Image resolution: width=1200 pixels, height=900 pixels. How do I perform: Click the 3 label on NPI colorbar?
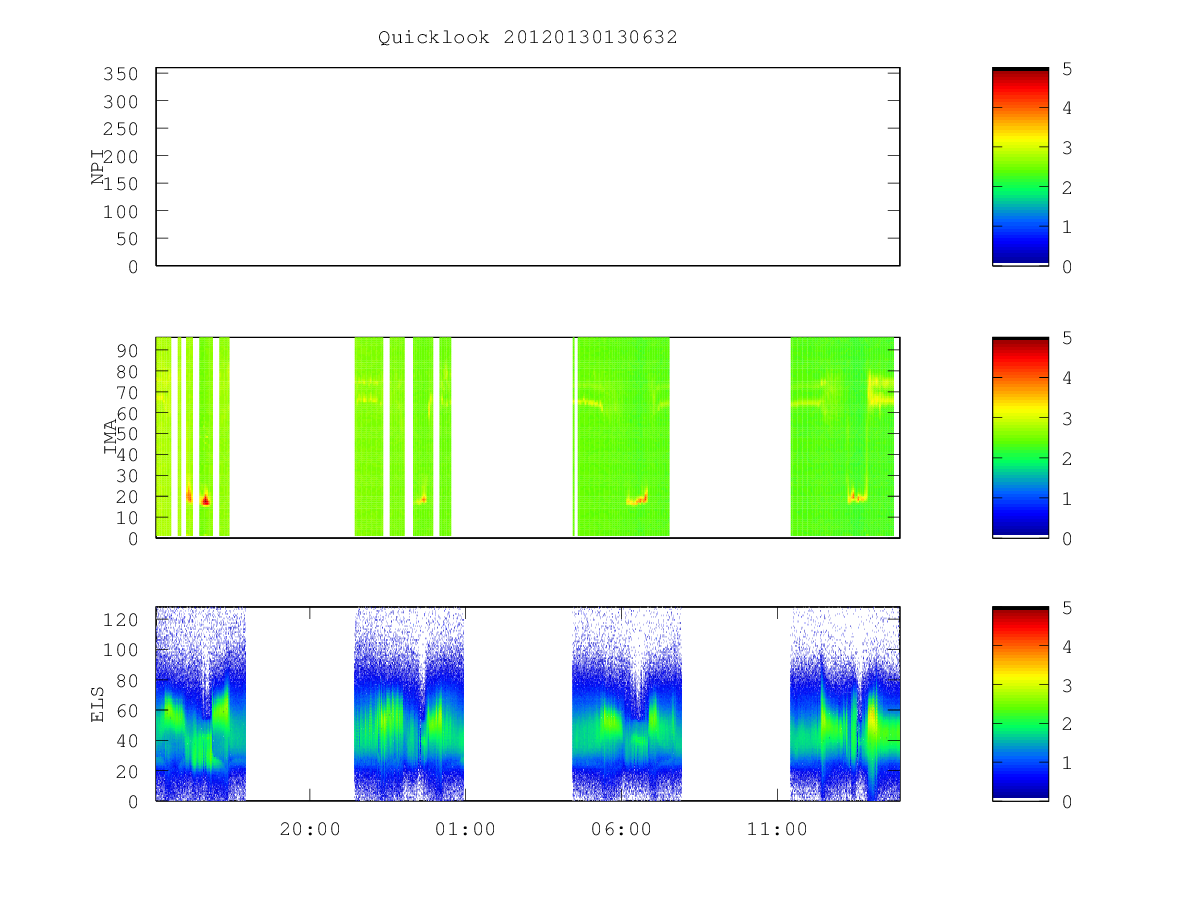coord(1067,147)
